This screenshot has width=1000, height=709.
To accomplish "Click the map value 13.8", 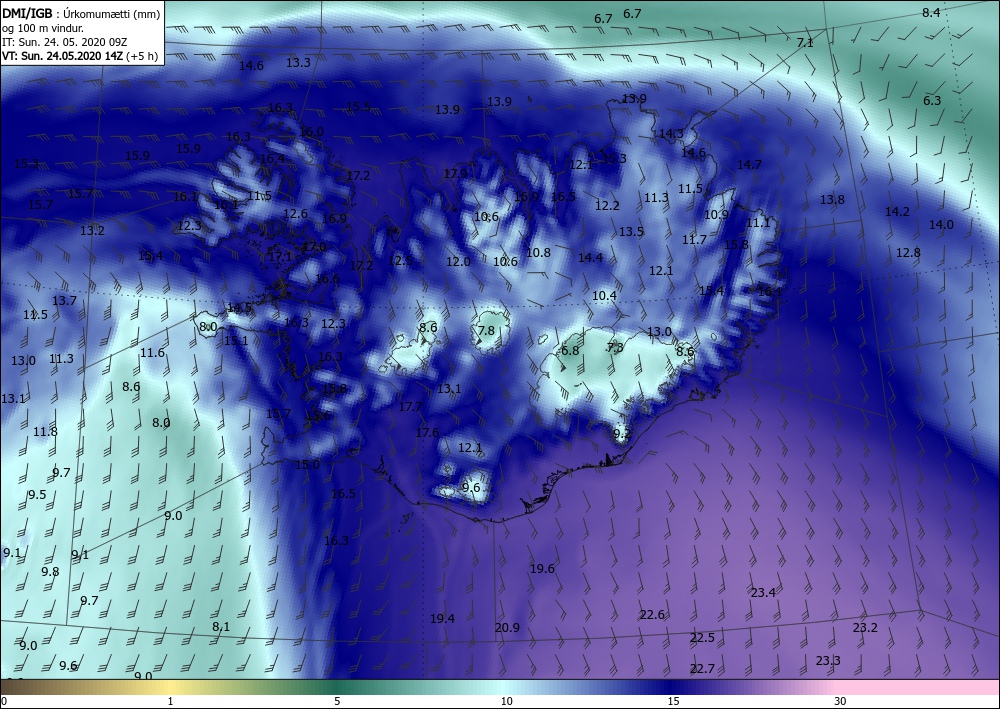I will [832, 200].
